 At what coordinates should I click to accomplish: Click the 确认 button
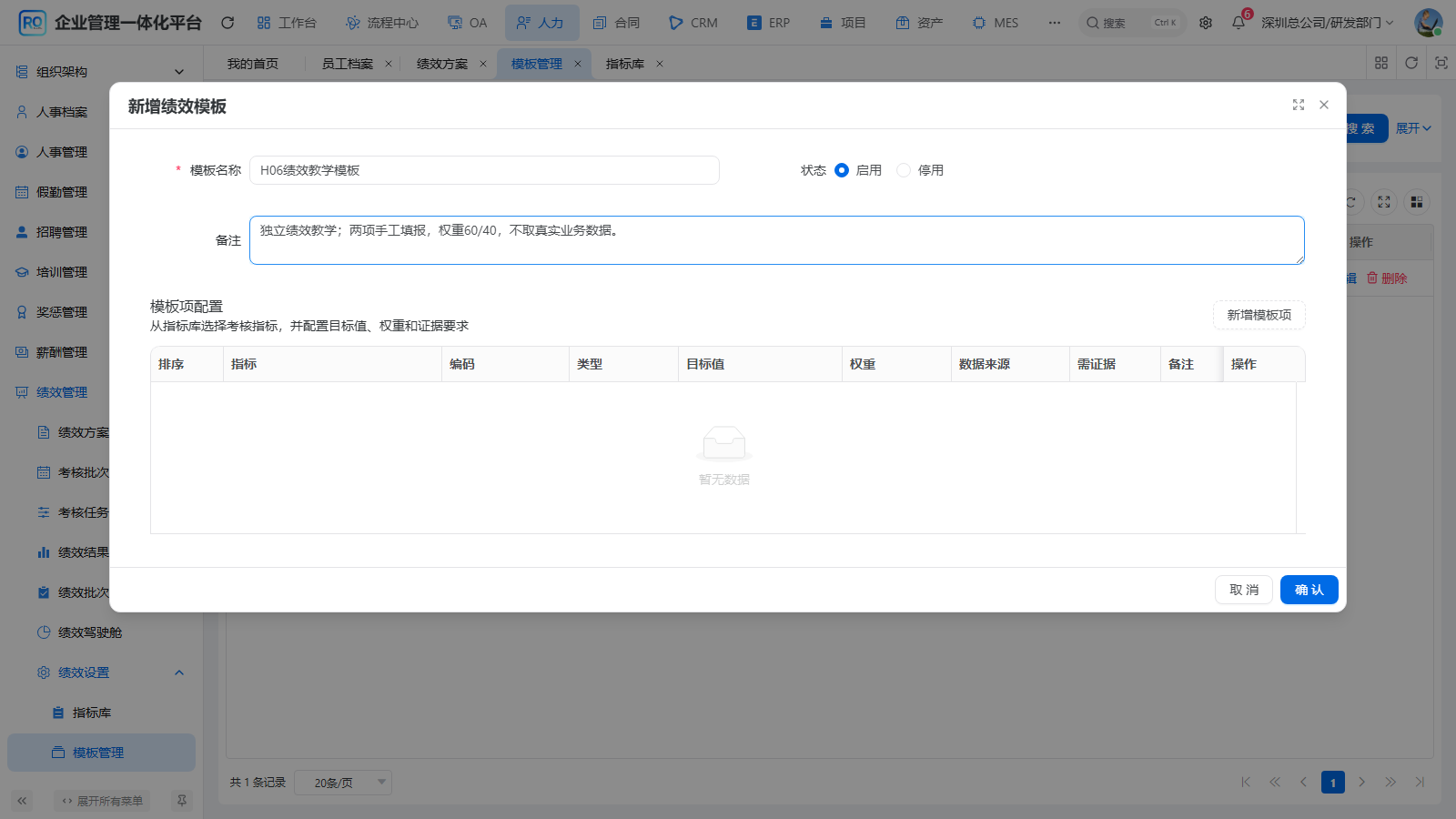point(1309,590)
